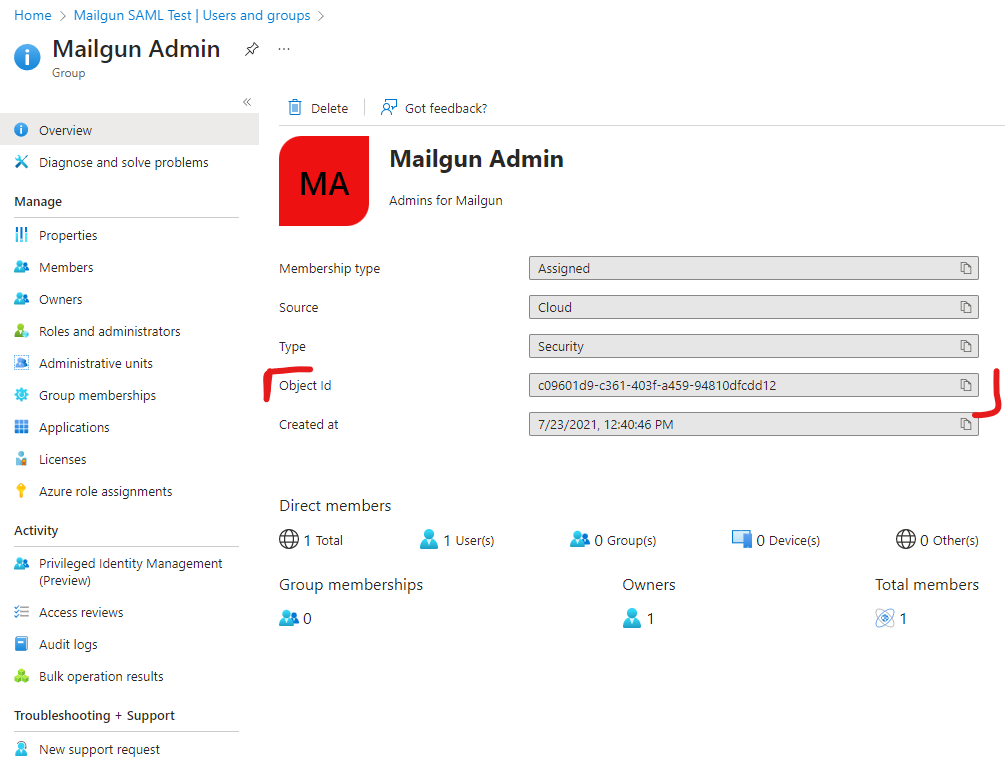Click the Group memberships gear icon in sidebar
Screen dimensions: 1005x762
tap(21, 395)
